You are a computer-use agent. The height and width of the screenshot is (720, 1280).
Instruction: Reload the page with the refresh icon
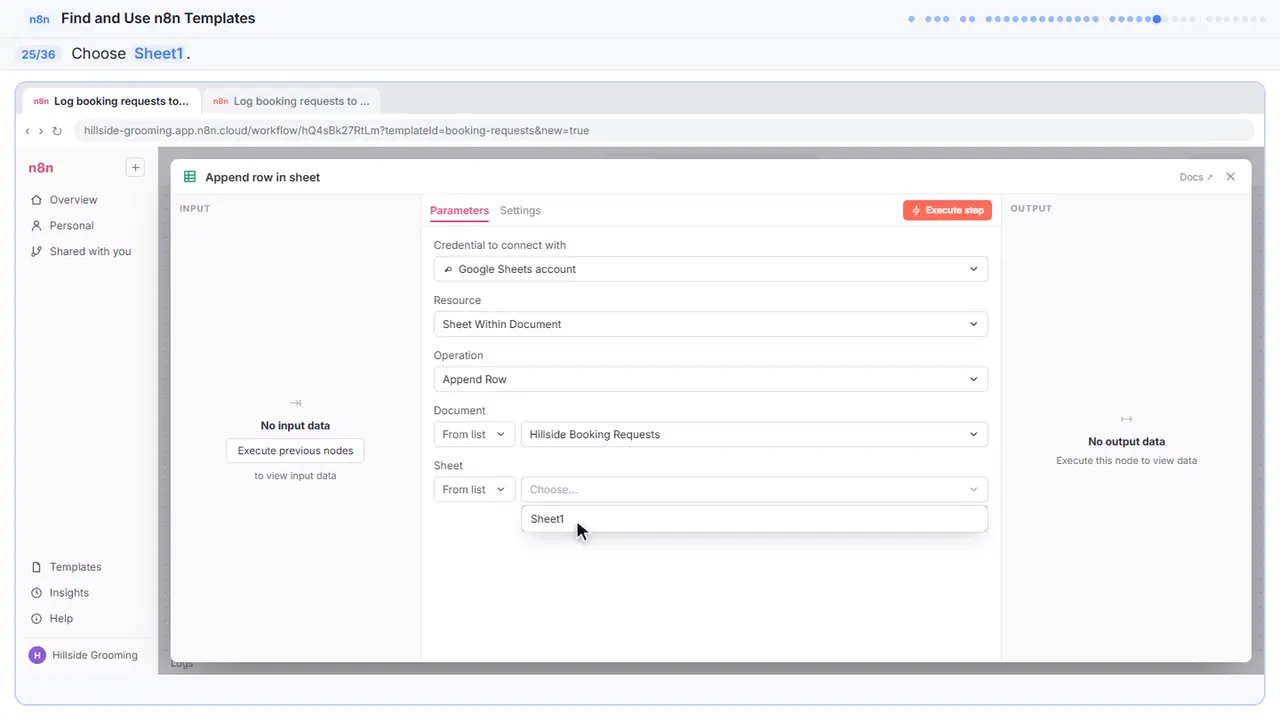(x=57, y=131)
